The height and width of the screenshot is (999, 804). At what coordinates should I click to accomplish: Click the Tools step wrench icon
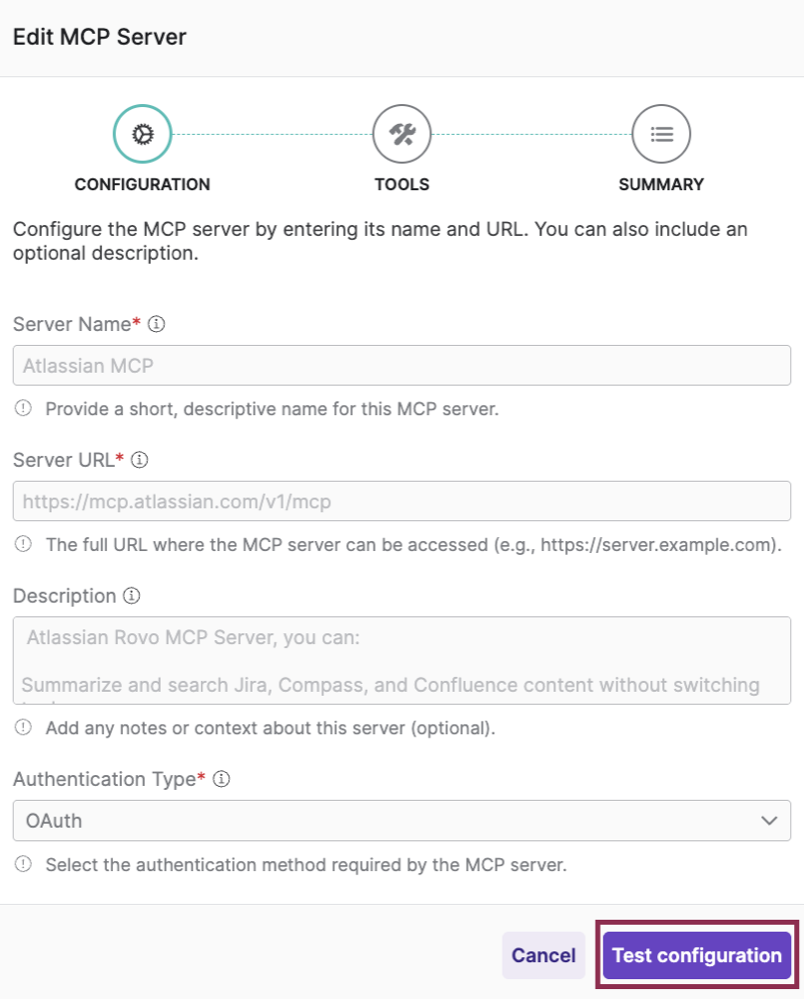click(x=402, y=133)
